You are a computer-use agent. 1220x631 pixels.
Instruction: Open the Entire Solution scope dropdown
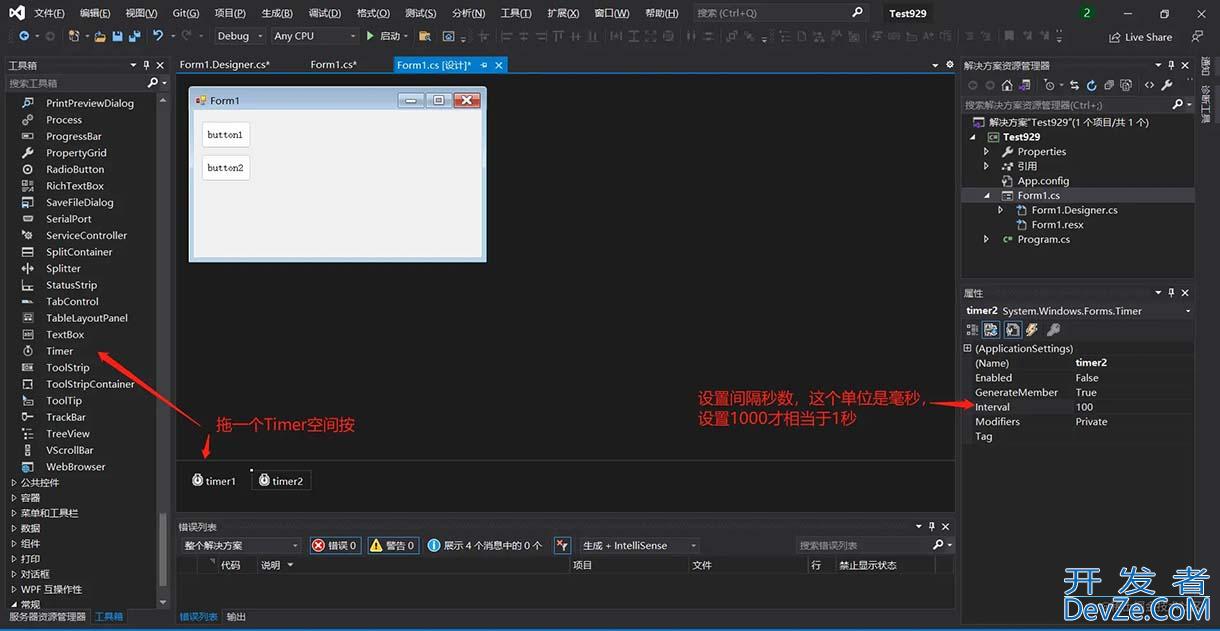240,545
